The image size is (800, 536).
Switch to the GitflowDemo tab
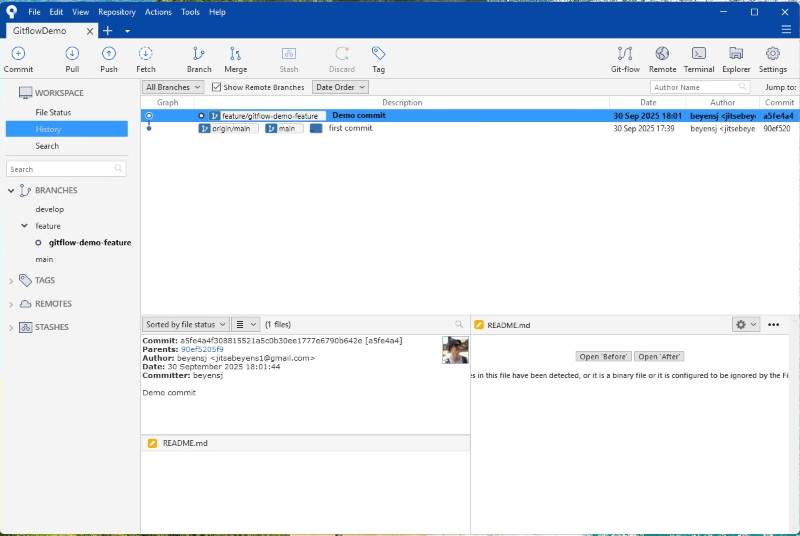[x=40, y=30]
